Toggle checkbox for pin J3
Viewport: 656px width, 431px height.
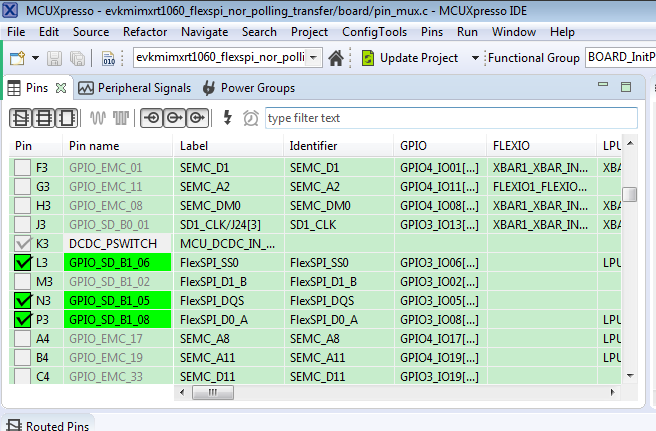coord(22,224)
